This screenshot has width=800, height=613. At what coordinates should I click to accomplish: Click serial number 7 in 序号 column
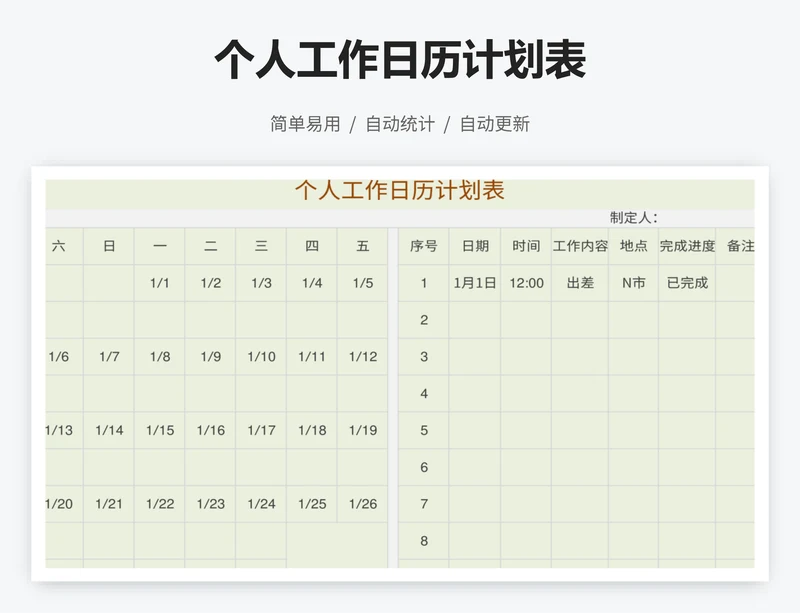pyautogui.click(x=423, y=504)
